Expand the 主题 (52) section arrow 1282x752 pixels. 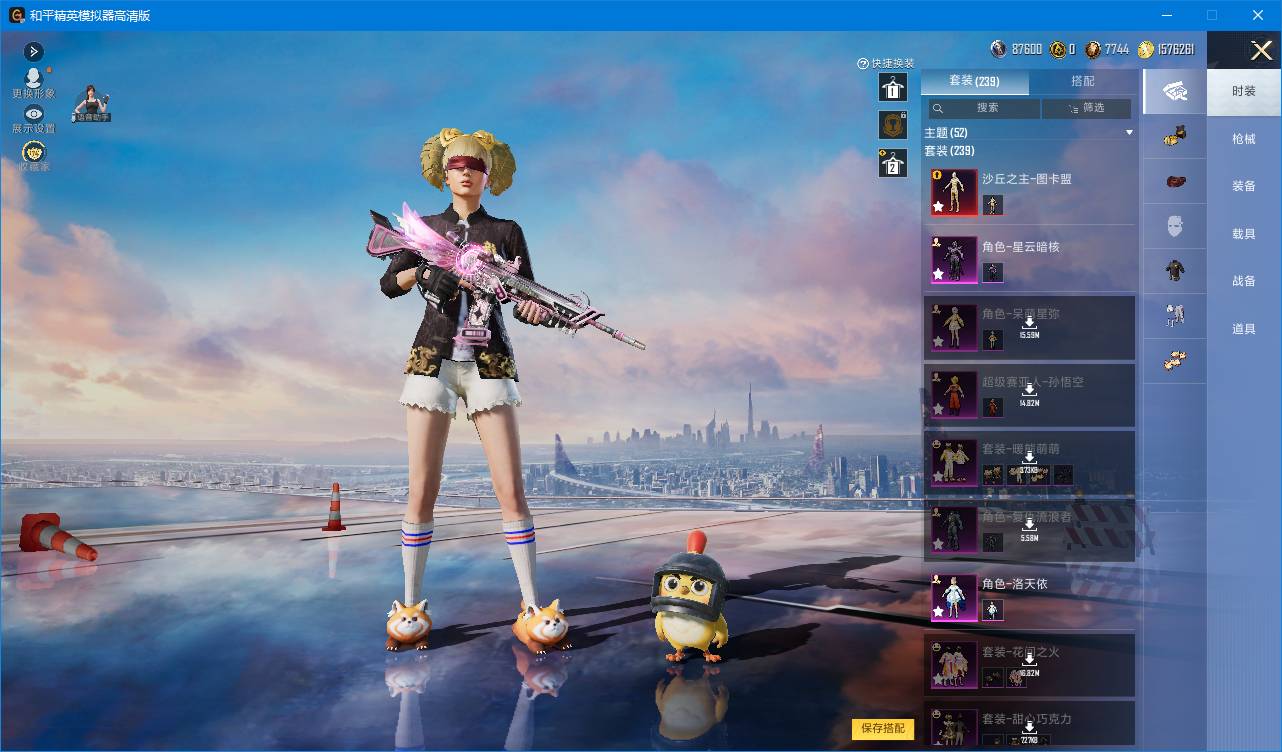tap(1129, 132)
